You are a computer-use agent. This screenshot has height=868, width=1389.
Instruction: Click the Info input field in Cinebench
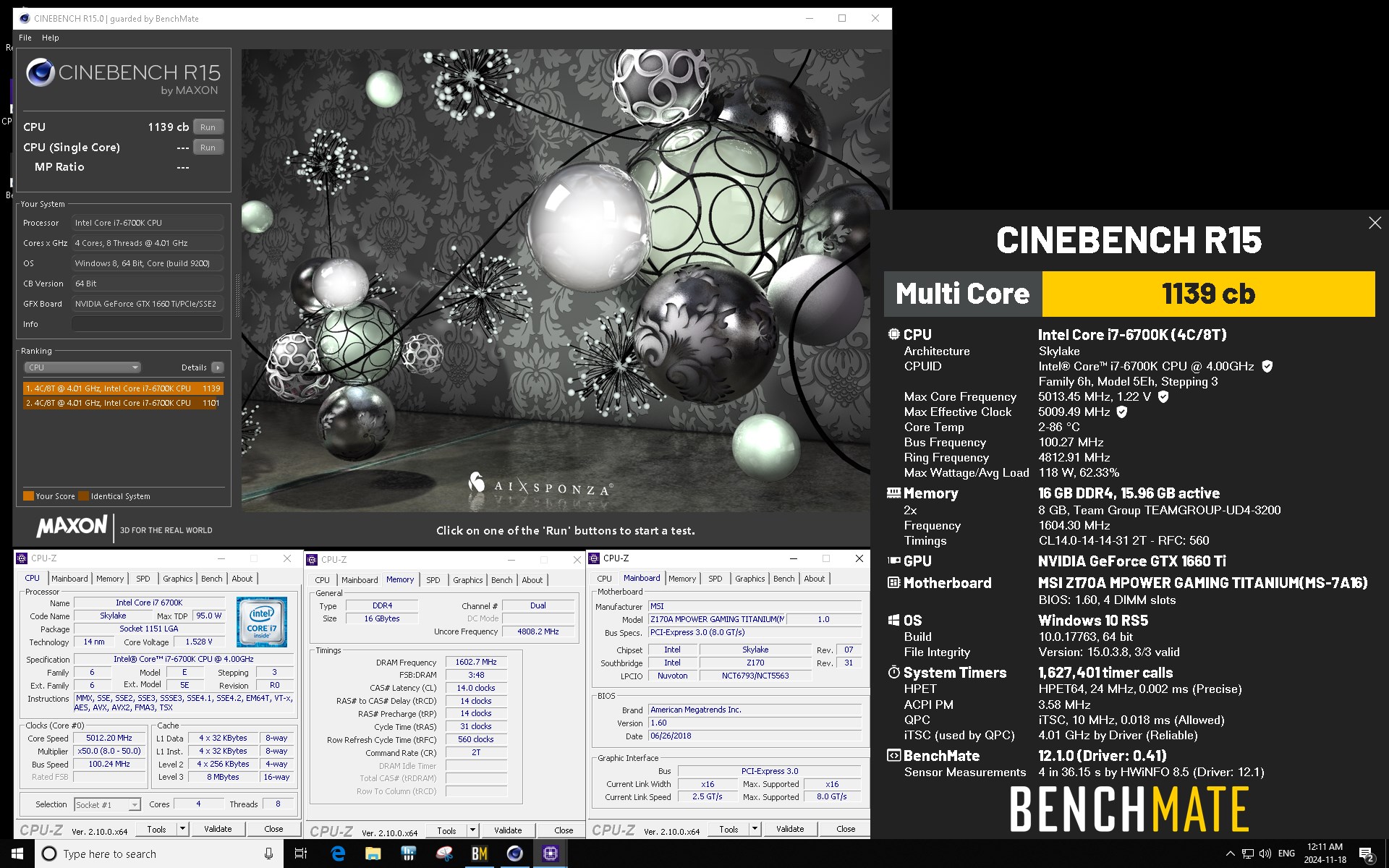click(x=148, y=324)
